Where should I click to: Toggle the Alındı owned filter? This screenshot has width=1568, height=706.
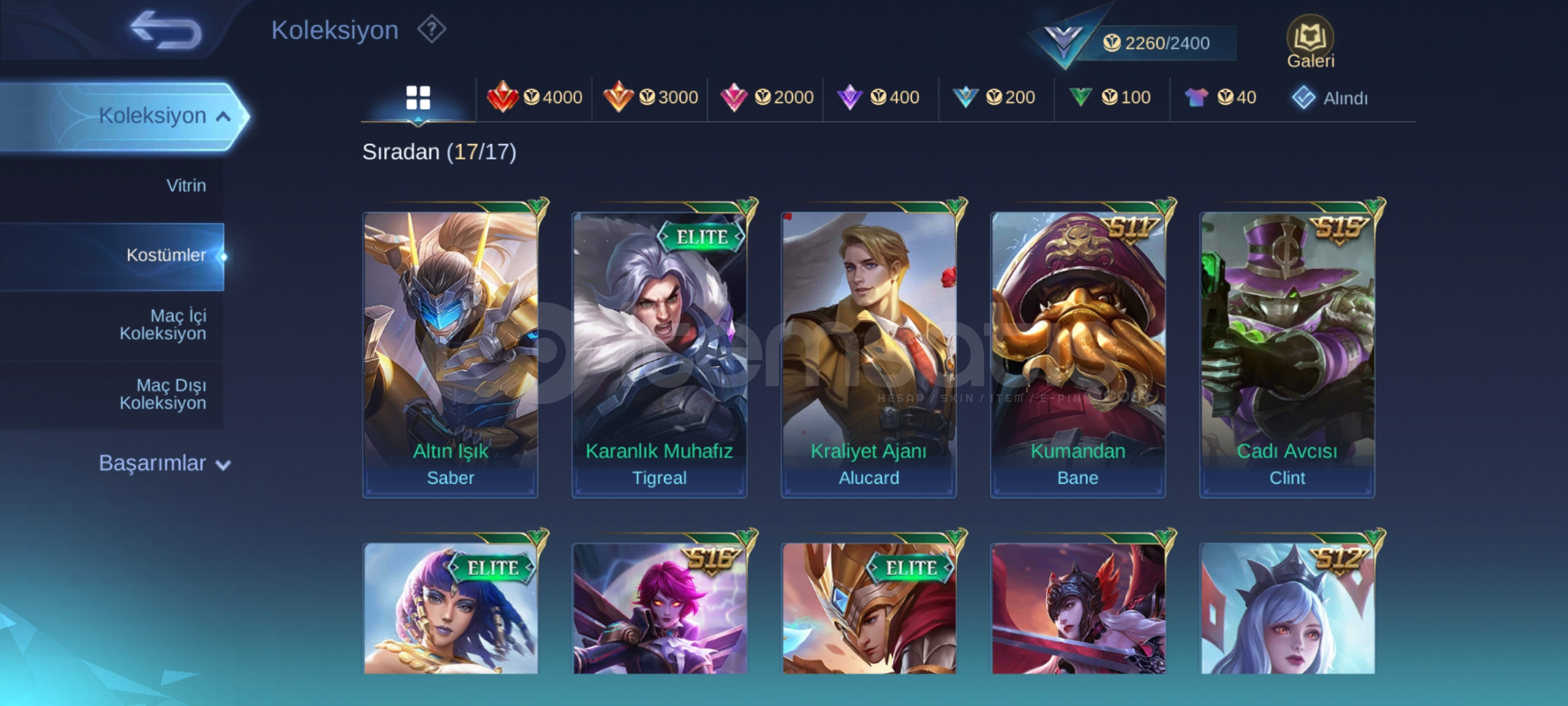click(1330, 98)
